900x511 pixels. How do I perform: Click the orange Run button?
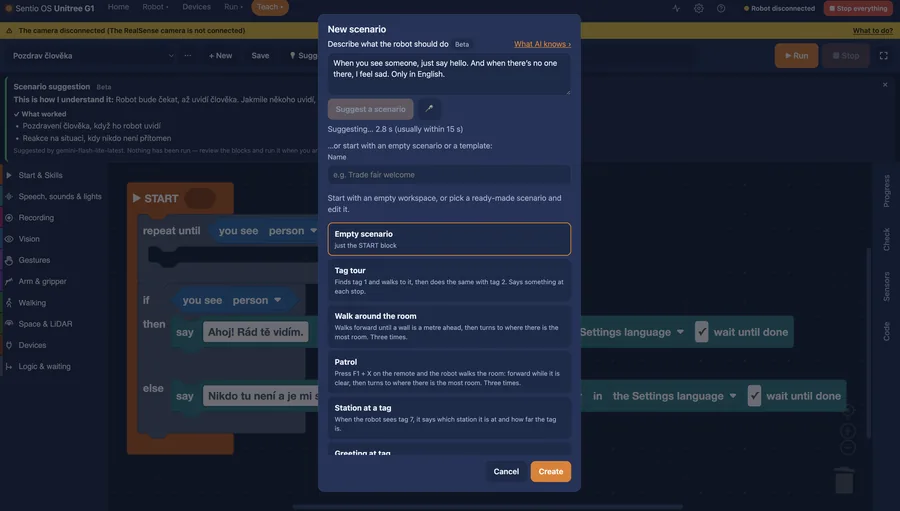(796, 56)
